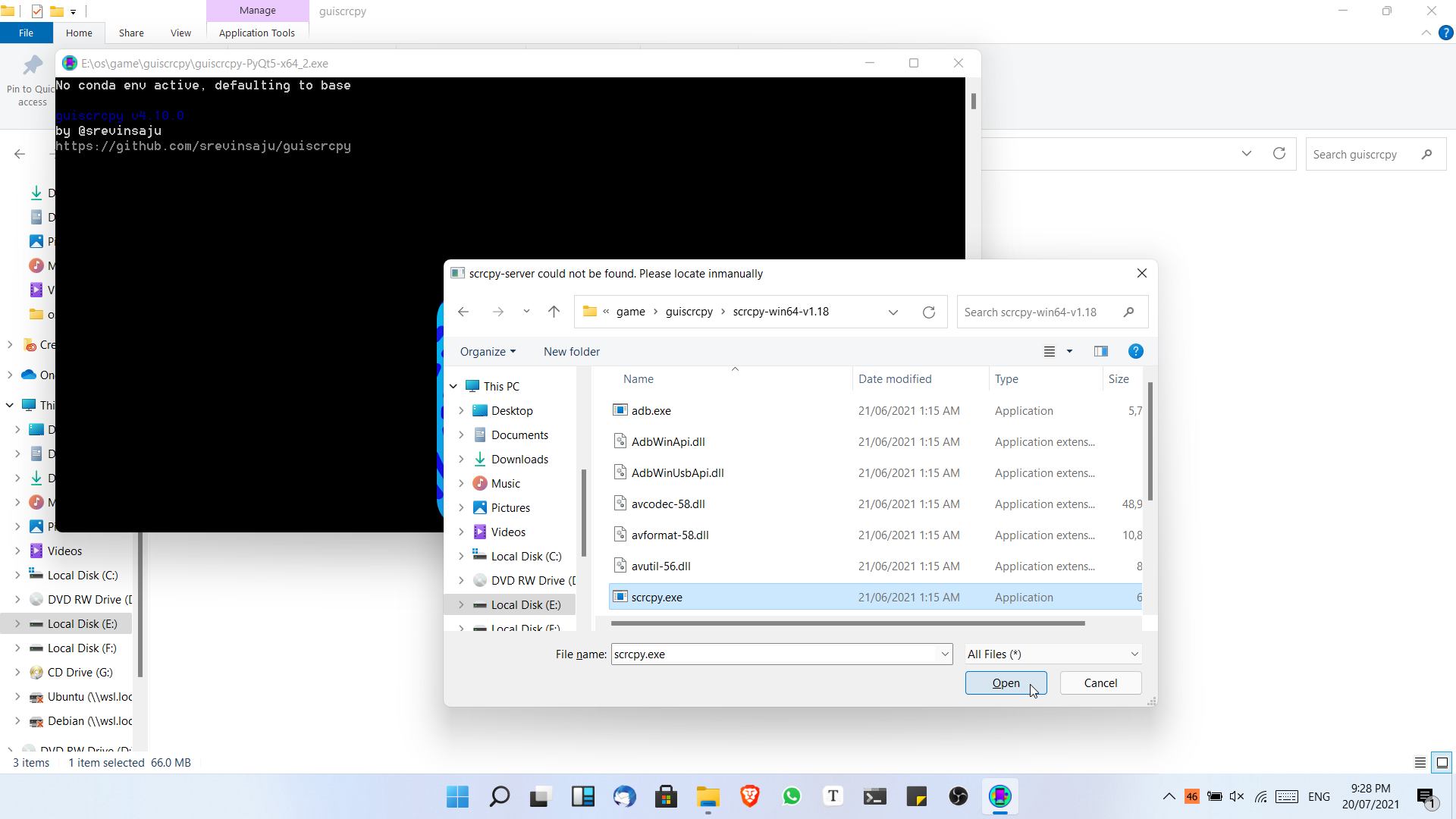The image size is (1456, 819).
Task: Open Application Tools ribbon tab
Action: pos(257,33)
